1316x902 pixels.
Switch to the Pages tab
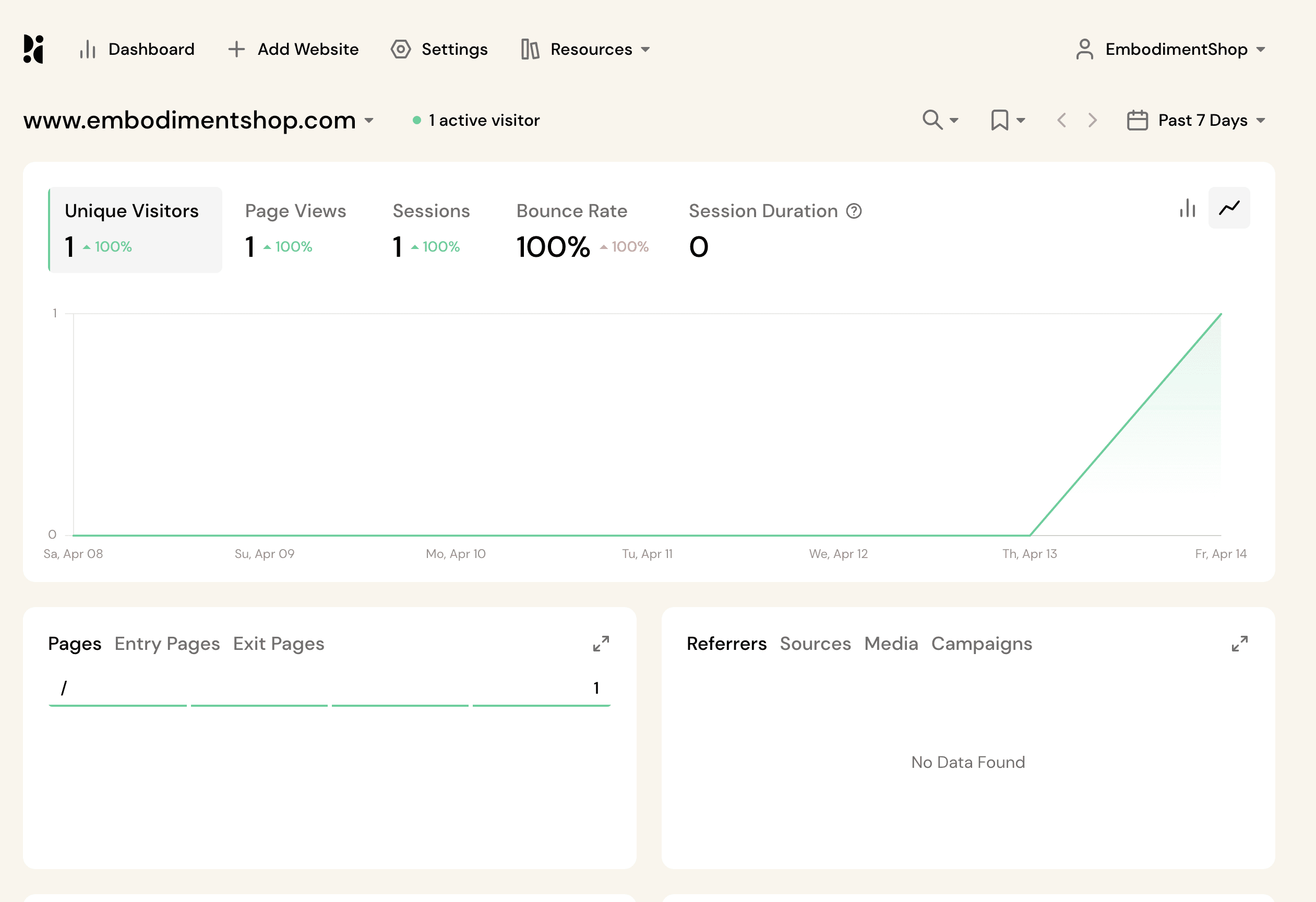click(x=75, y=644)
